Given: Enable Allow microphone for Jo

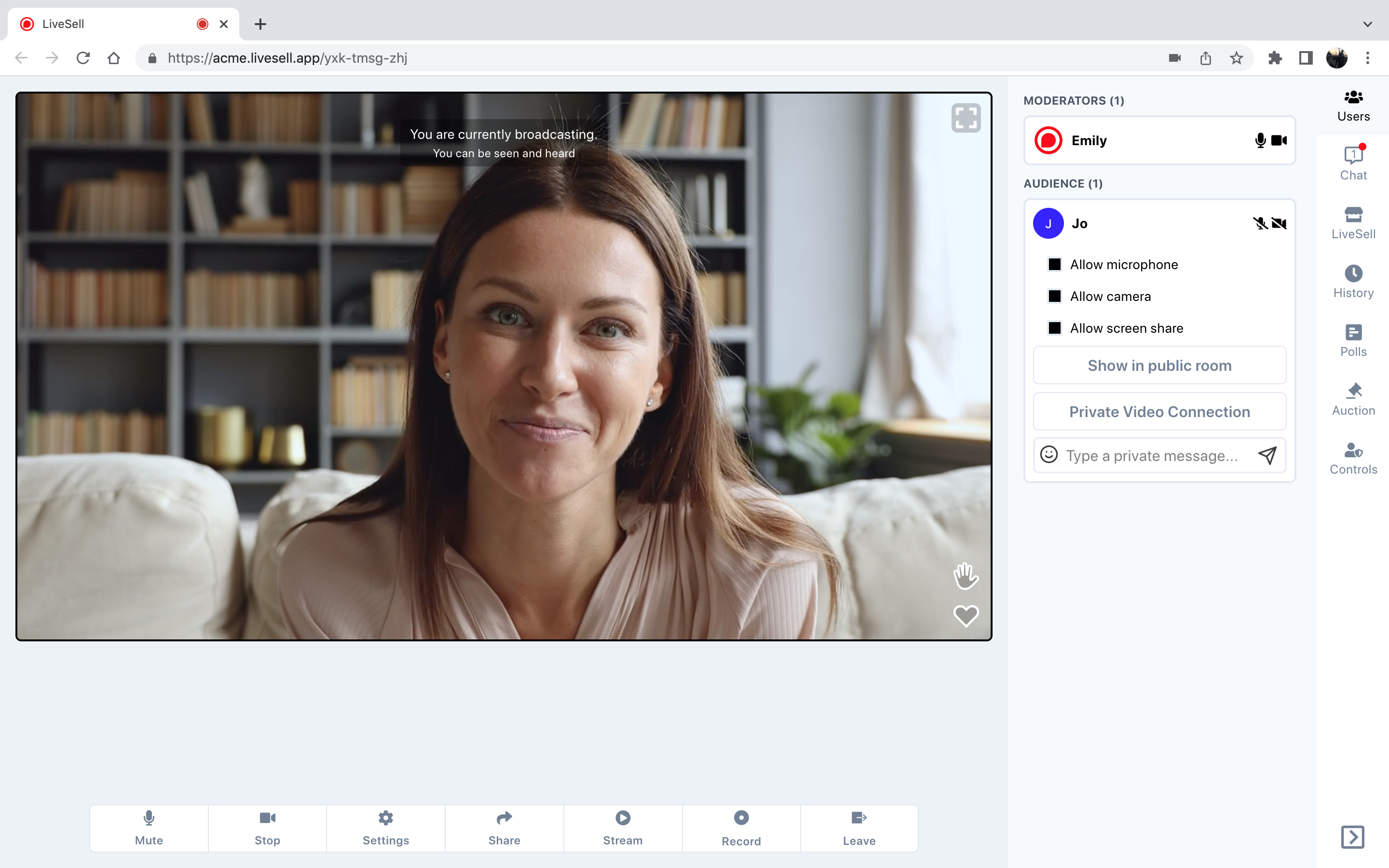Looking at the screenshot, I should click(1055, 265).
